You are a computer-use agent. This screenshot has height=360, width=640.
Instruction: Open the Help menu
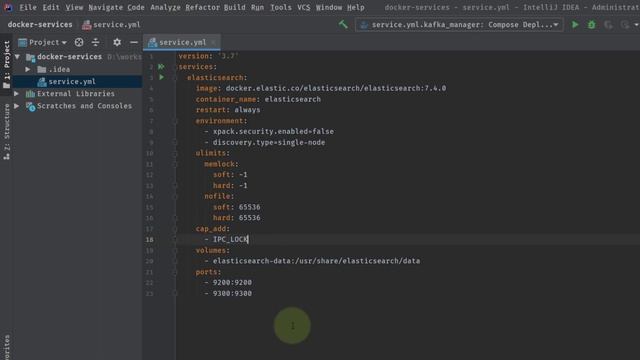coord(356,7)
